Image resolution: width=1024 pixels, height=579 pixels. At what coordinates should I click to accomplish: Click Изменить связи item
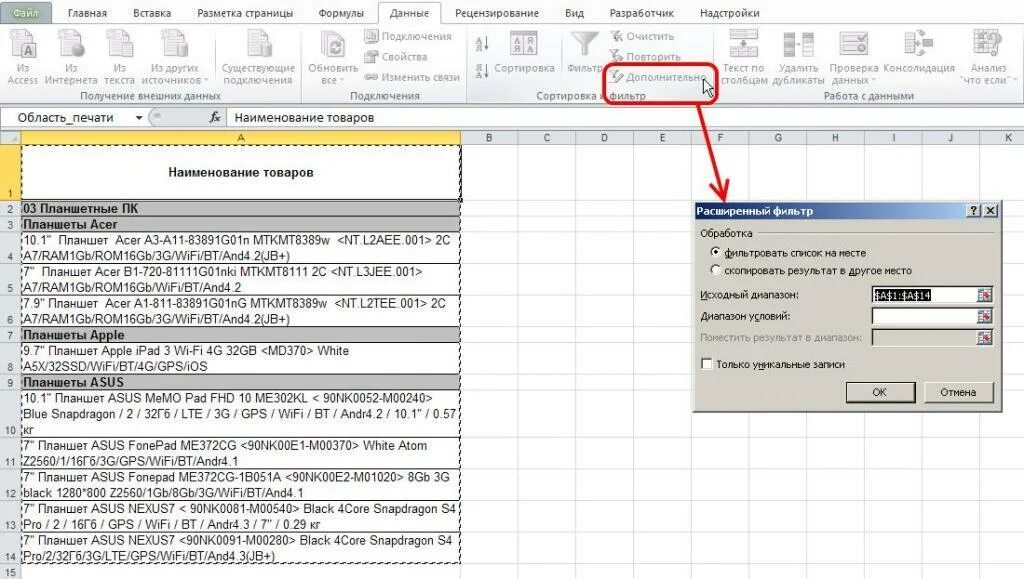tap(412, 77)
